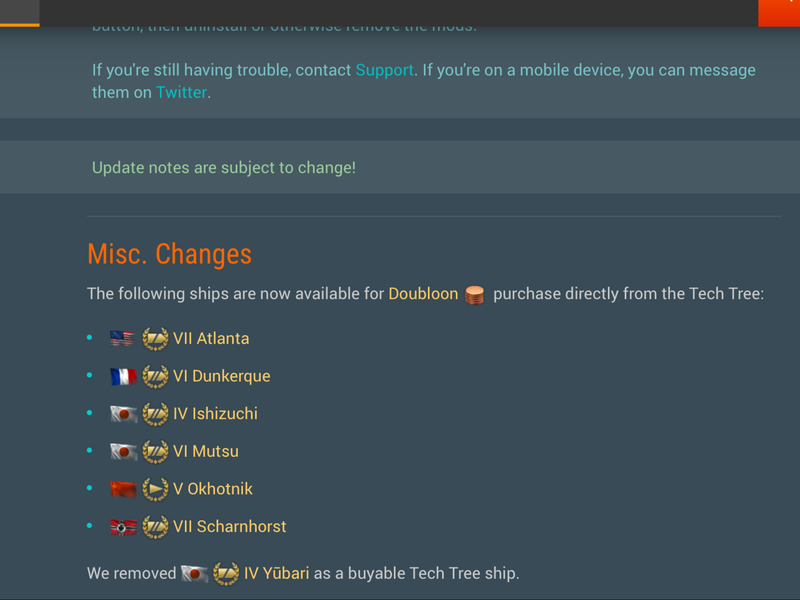The width and height of the screenshot is (800, 600).
Task: Open the Support link
Action: pos(384,70)
